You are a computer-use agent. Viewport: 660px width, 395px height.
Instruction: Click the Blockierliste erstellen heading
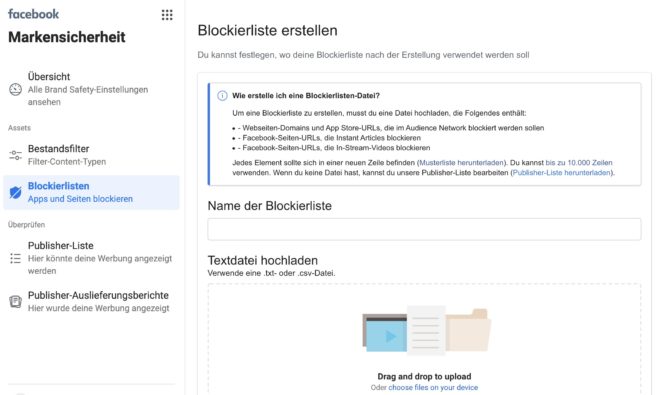pos(267,31)
